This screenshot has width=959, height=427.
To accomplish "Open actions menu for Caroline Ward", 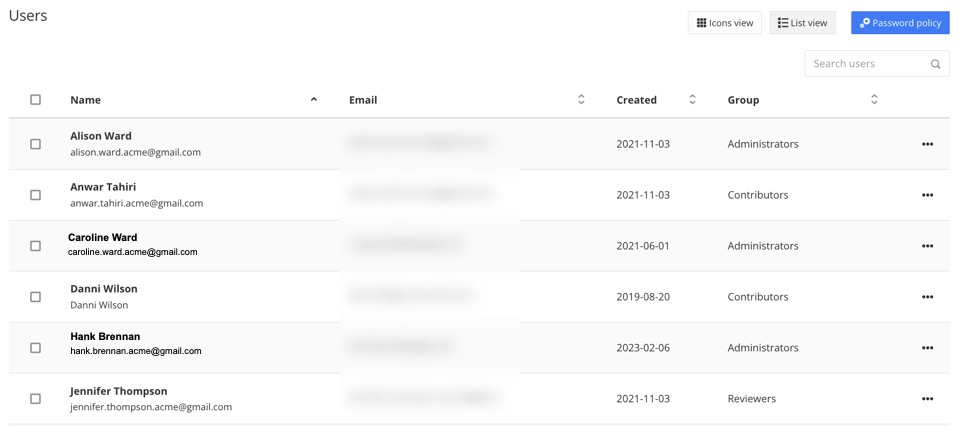I will pyautogui.click(x=927, y=246).
